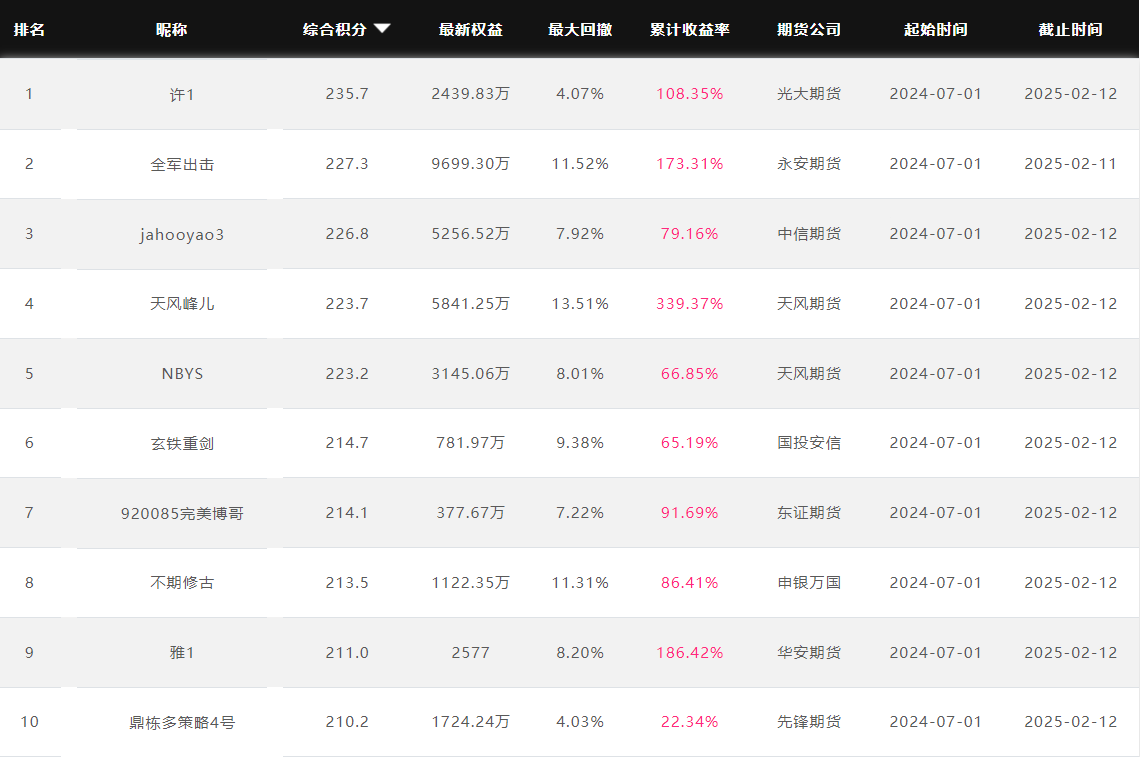Click return rate 186.42%

689,652
